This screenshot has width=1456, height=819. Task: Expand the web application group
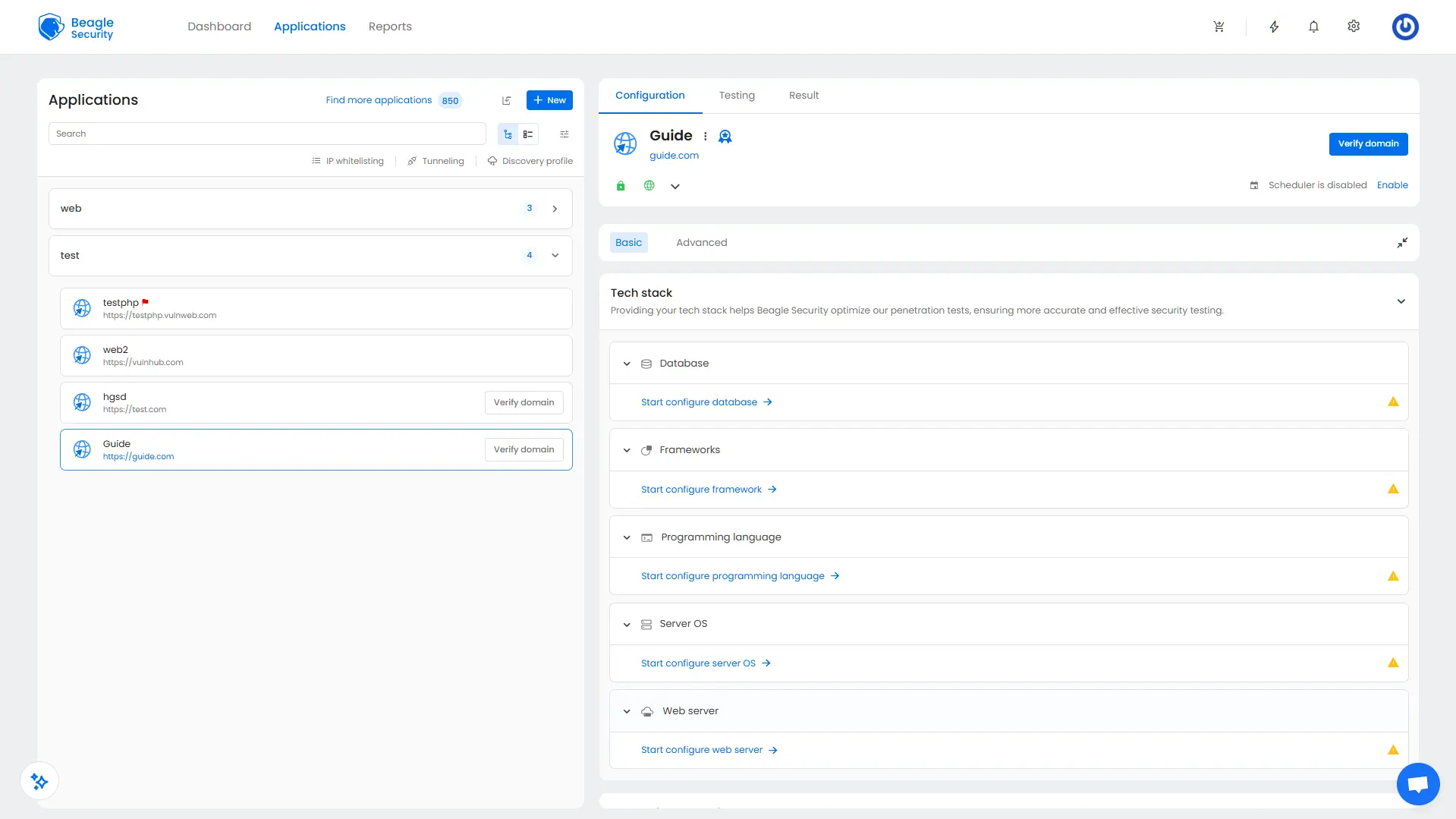pyautogui.click(x=555, y=209)
